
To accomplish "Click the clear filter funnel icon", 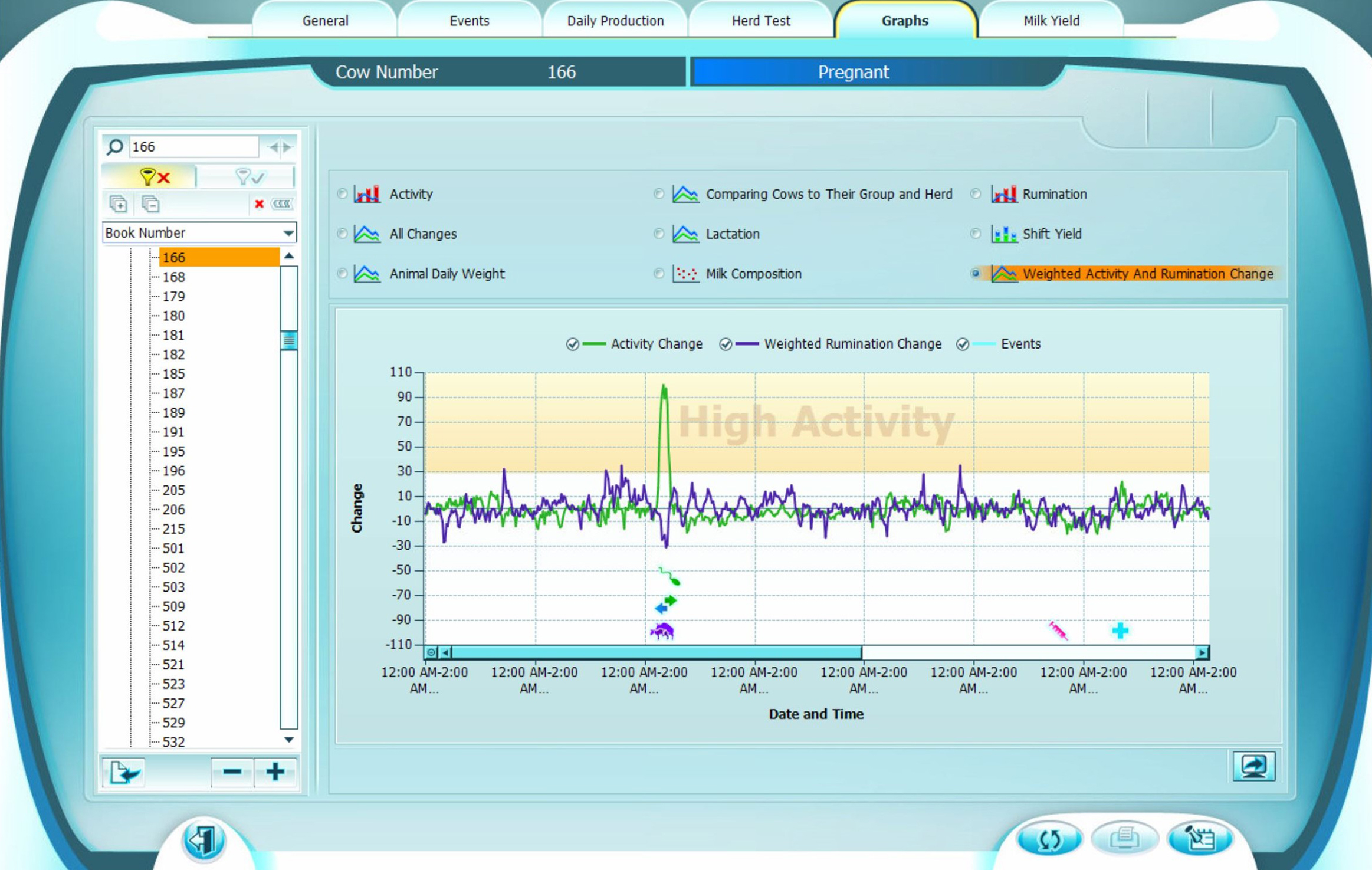I will pyautogui.click(x=155, y=176).
